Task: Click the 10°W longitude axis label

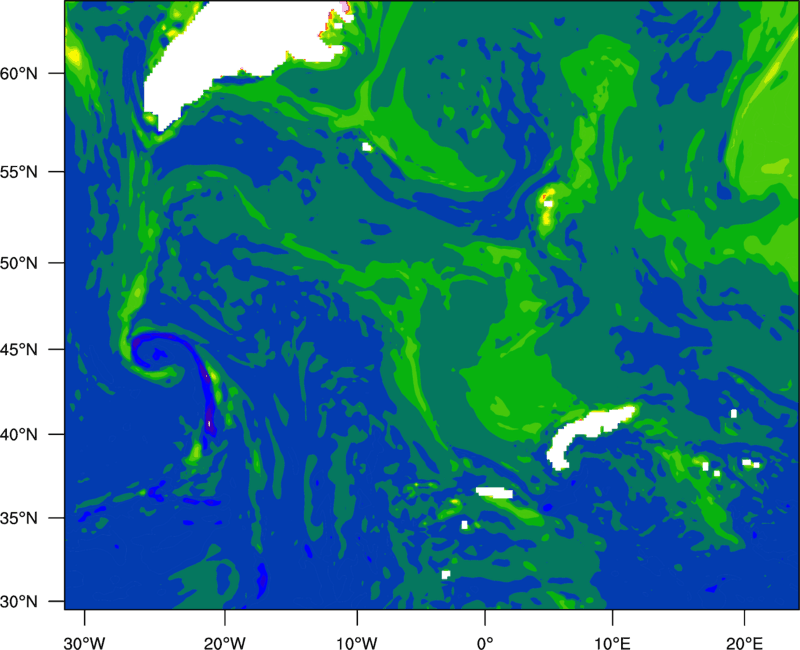Action: (357, 643)
